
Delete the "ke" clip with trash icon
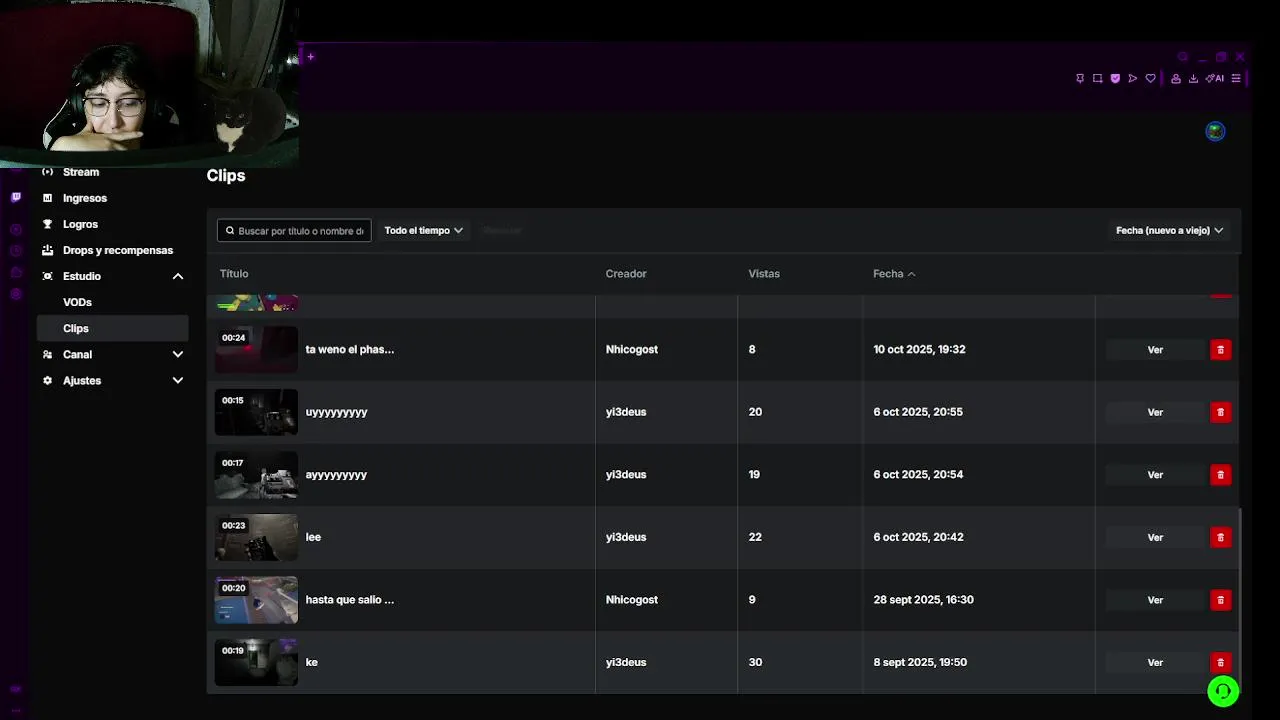[x=1220, y=662]
